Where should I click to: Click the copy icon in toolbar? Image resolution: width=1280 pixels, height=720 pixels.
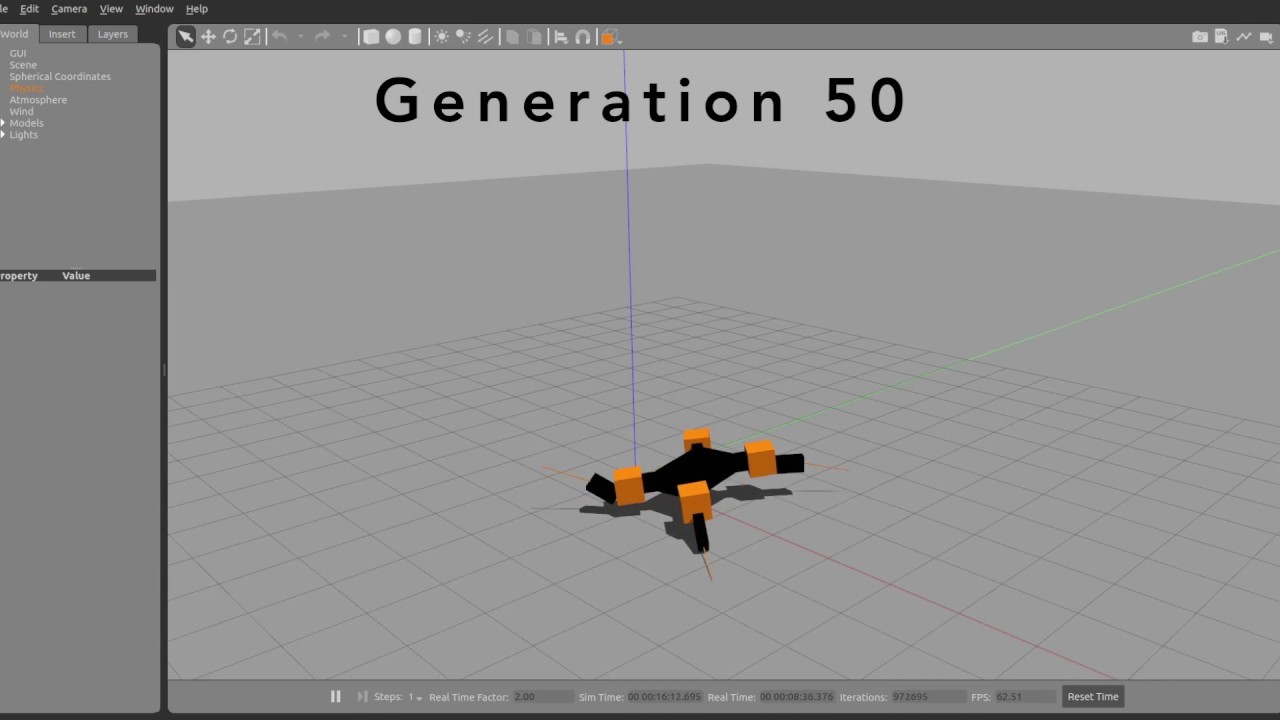[x=512, y=37]
